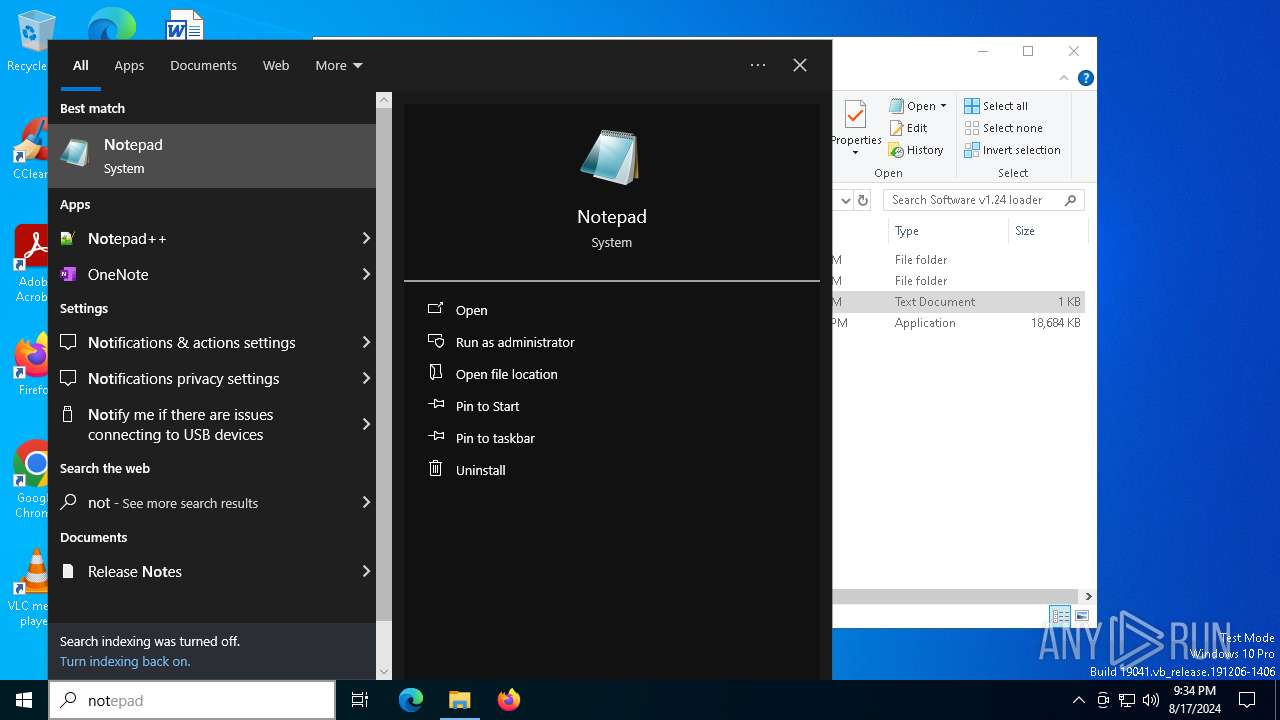Screen dimensions: 1280x720
Task: Switch to the Apps search tab
Action: coord(129,65)
